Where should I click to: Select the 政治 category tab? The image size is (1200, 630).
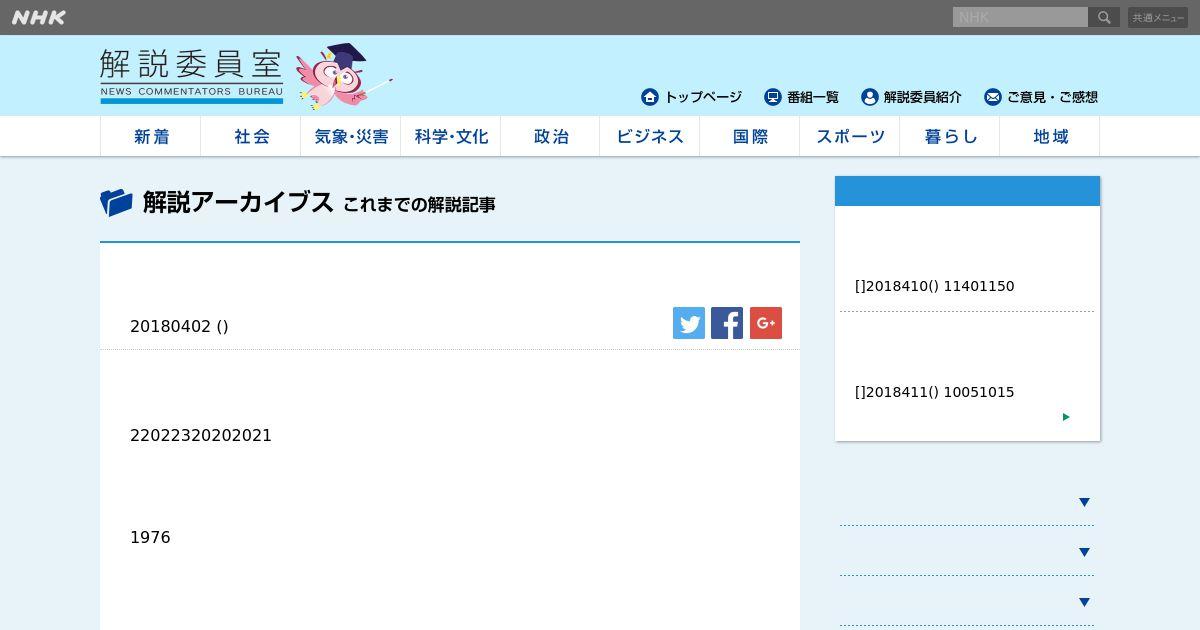[550, 136]
